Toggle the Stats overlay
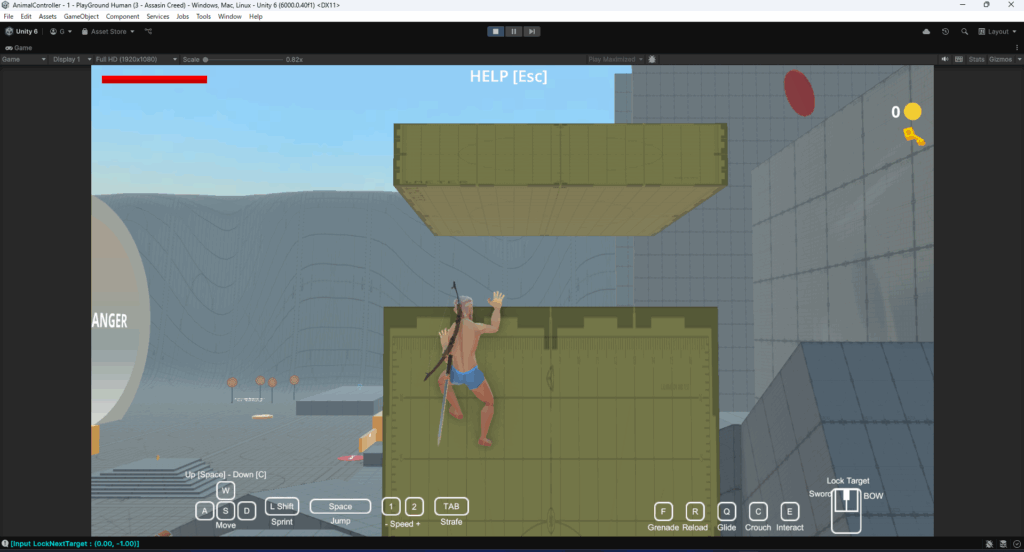Image resolution: width=1024 pixels, height=552 pixels. point(976,59)
